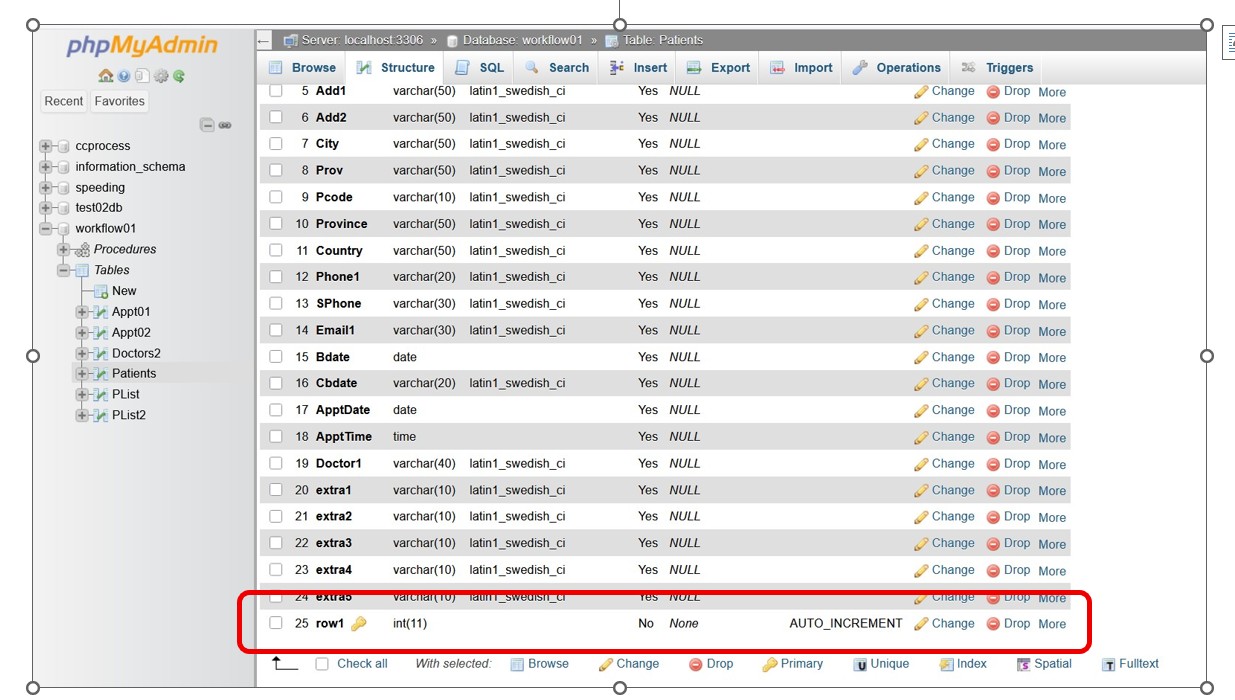Click the pencil Change icon for Bdate
The width and height of the screenshot is (1235, 700).
click(921, 357)
